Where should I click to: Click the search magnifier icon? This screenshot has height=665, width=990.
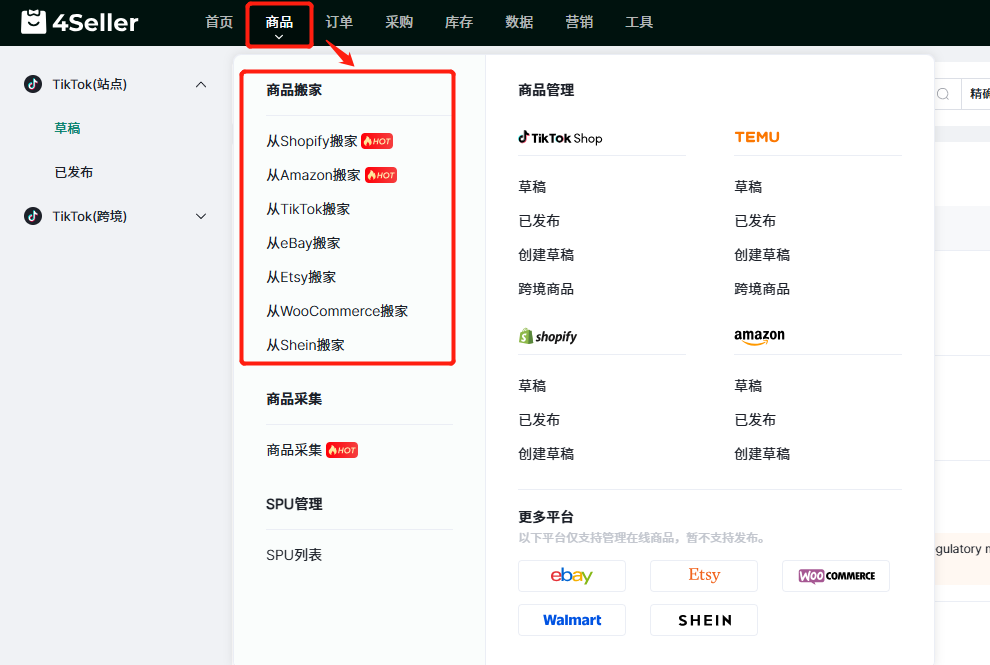[x=943, y=94]
